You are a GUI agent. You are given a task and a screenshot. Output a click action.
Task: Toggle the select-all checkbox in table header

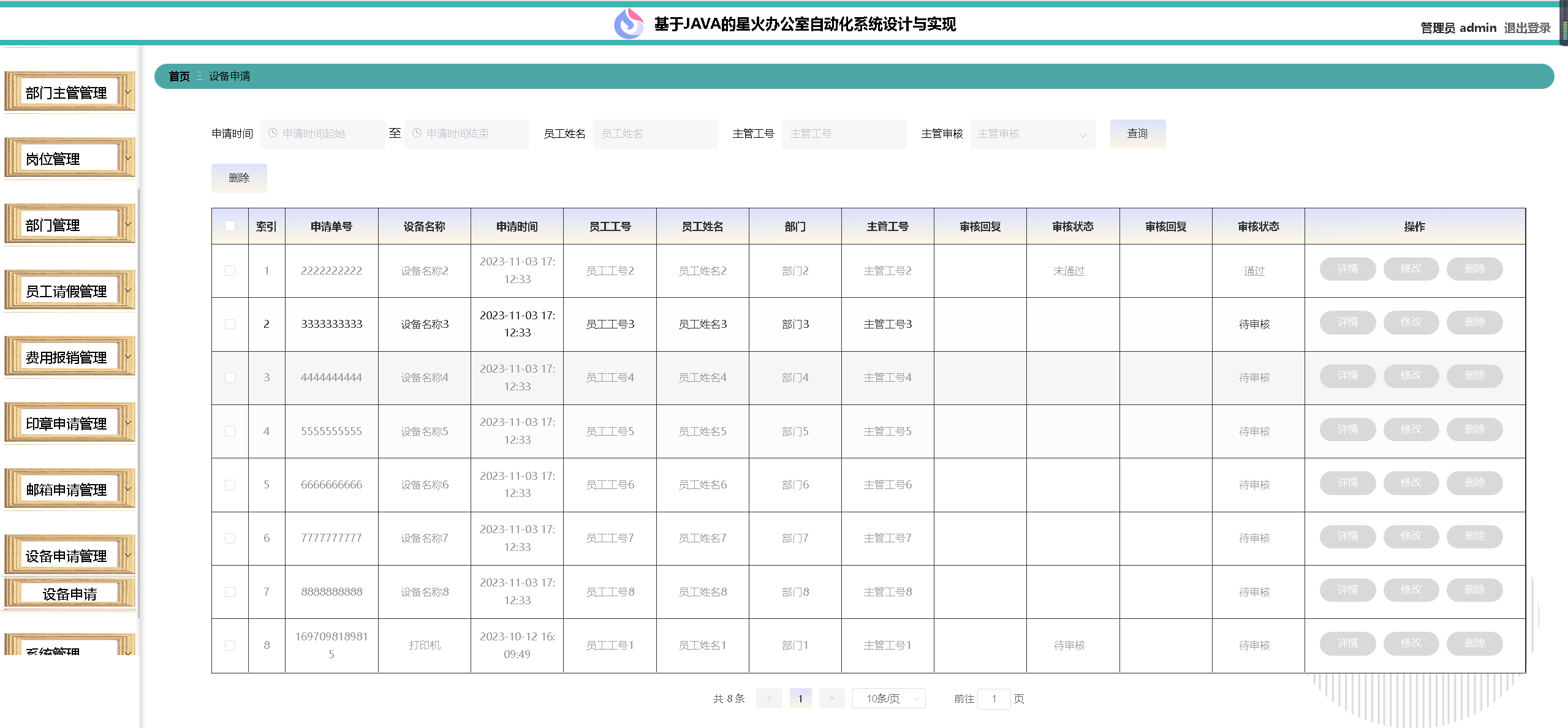coord(230,226)
